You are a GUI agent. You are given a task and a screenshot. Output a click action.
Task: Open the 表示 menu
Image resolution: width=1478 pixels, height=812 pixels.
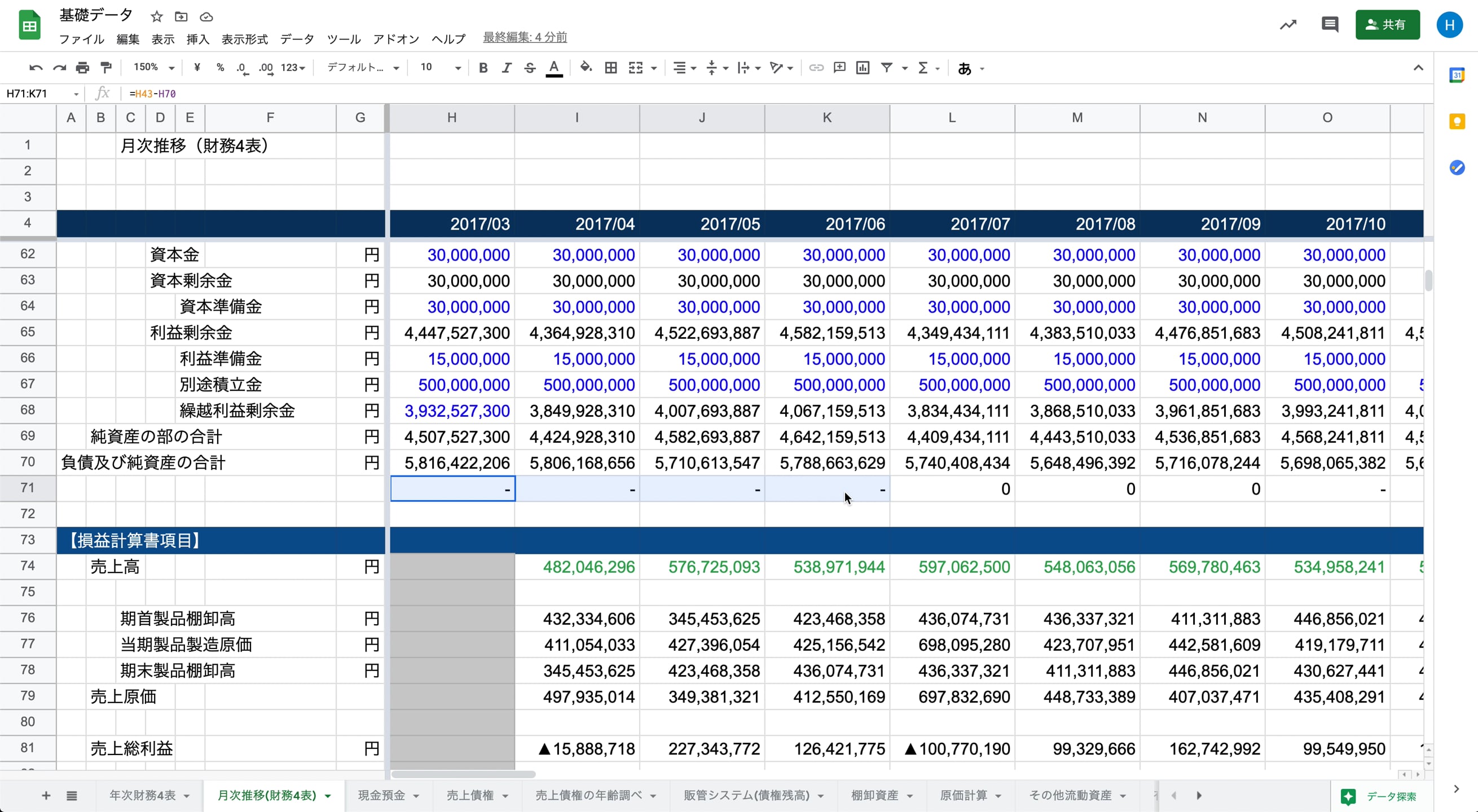tap(163, 39)
